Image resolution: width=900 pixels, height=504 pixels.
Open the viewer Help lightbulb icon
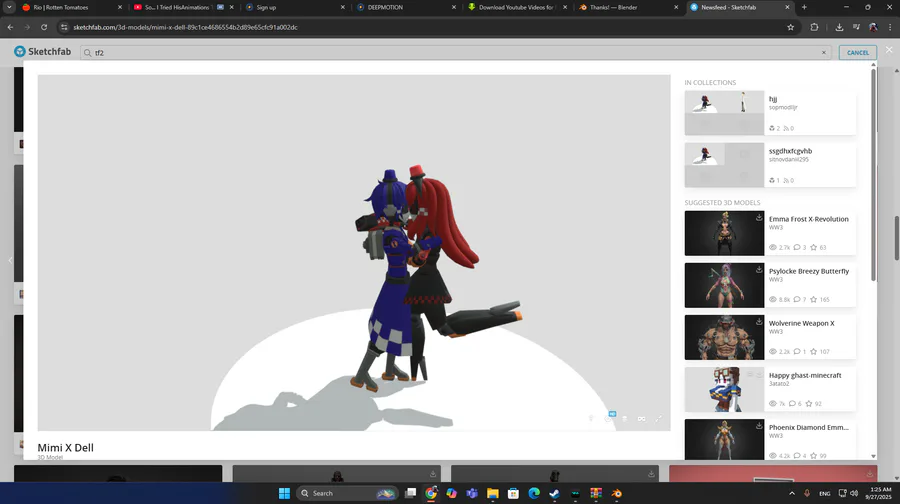point(591,418)
